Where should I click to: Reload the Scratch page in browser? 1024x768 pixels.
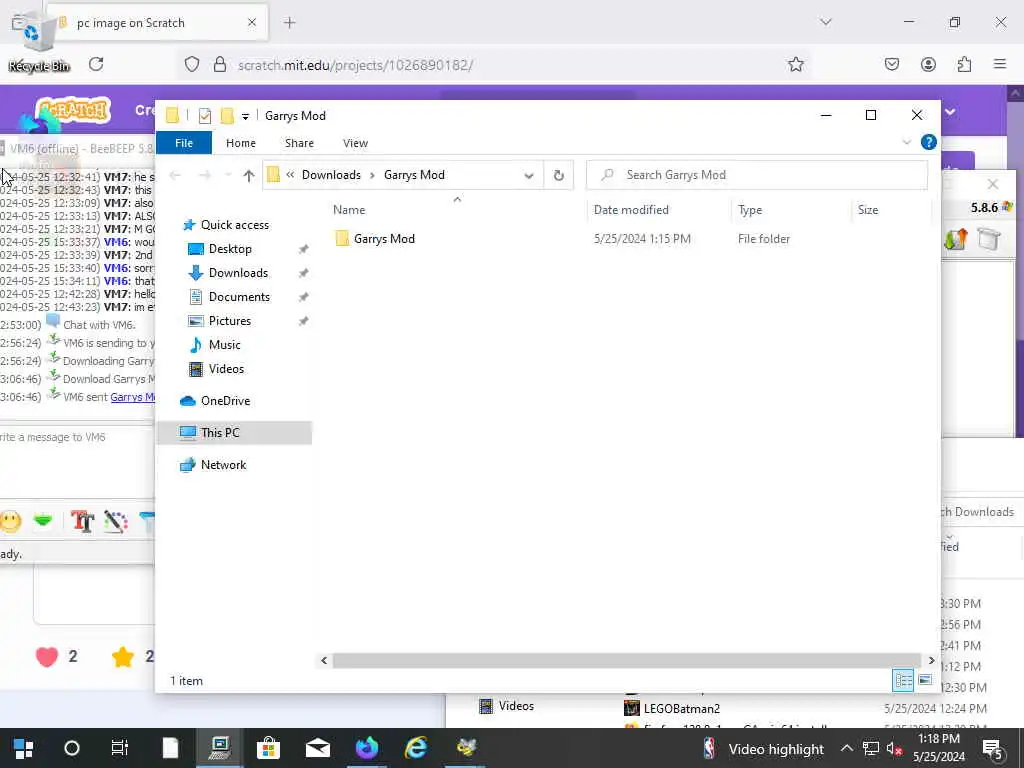[x=96, y=64]
